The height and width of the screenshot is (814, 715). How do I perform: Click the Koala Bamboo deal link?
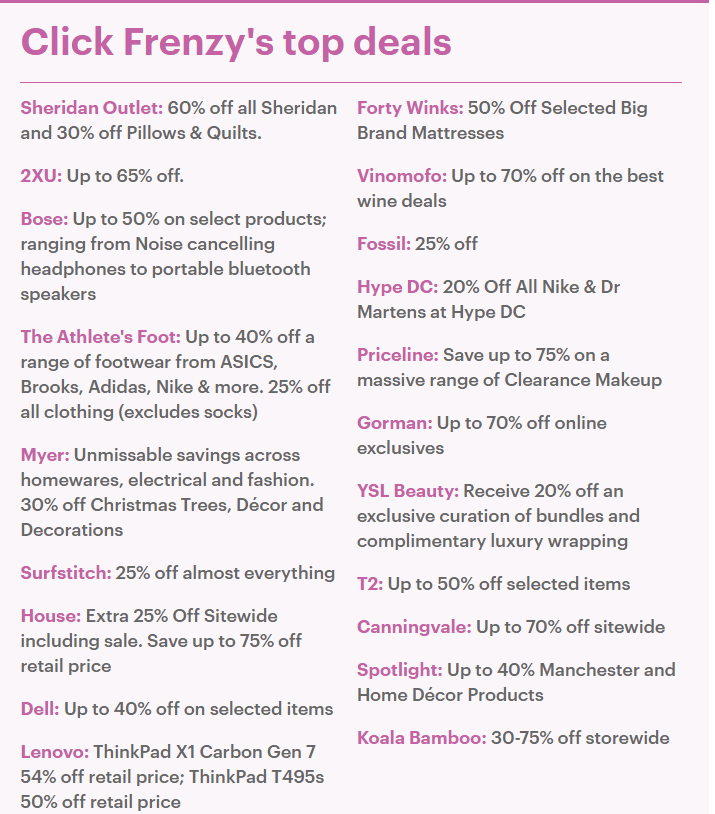coord(422,738)
